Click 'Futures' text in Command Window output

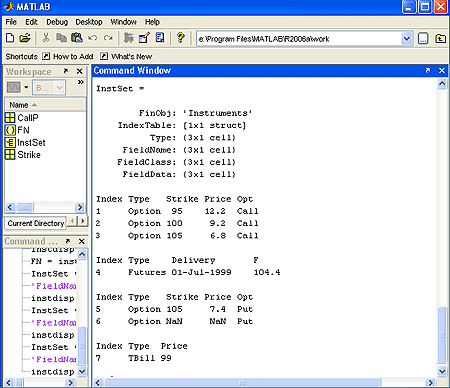click(x=147, y=272)
